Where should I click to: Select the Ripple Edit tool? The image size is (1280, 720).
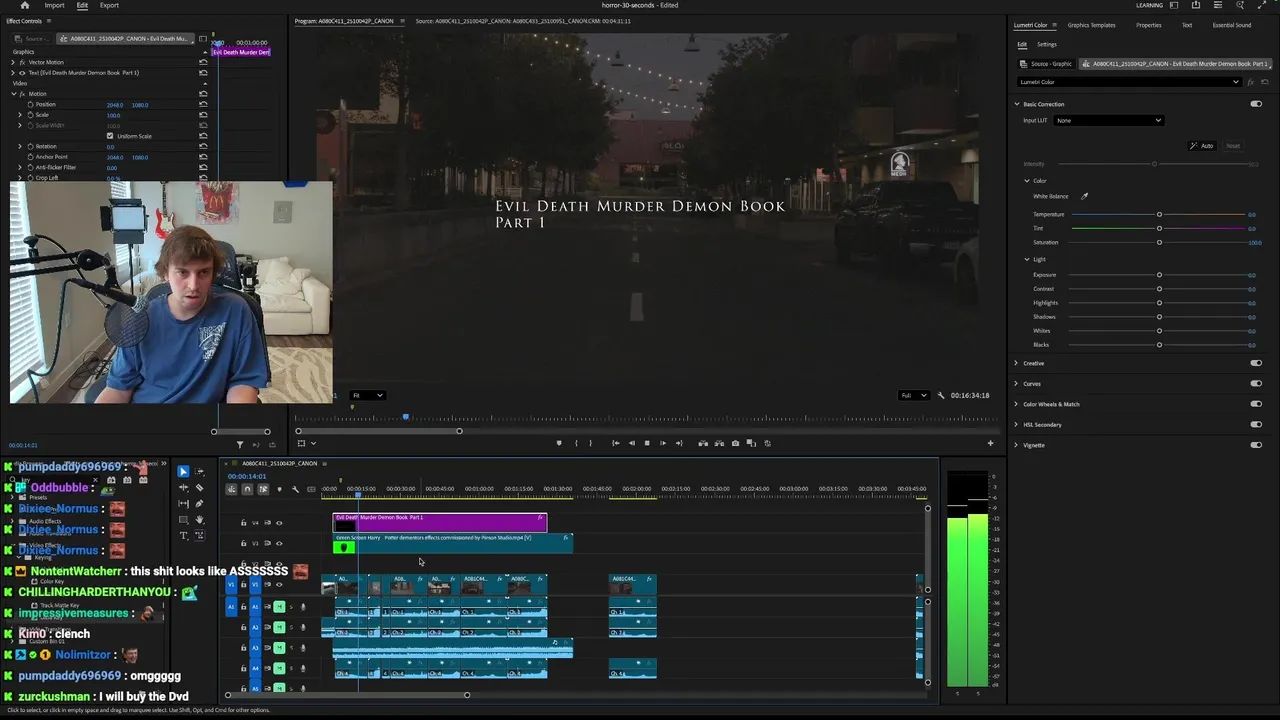tap(183, 487)
